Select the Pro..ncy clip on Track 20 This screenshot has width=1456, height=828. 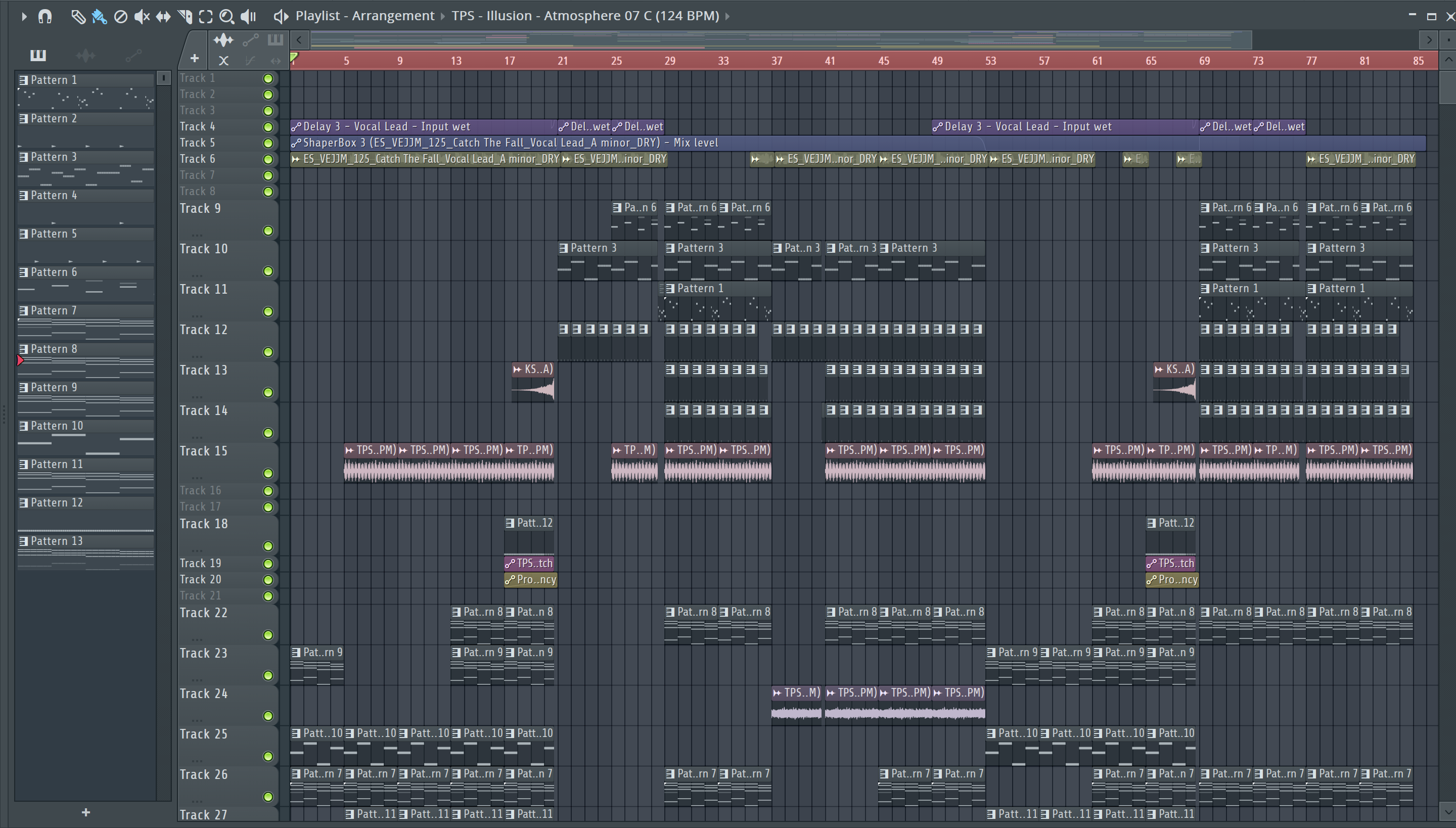point(531,580)
